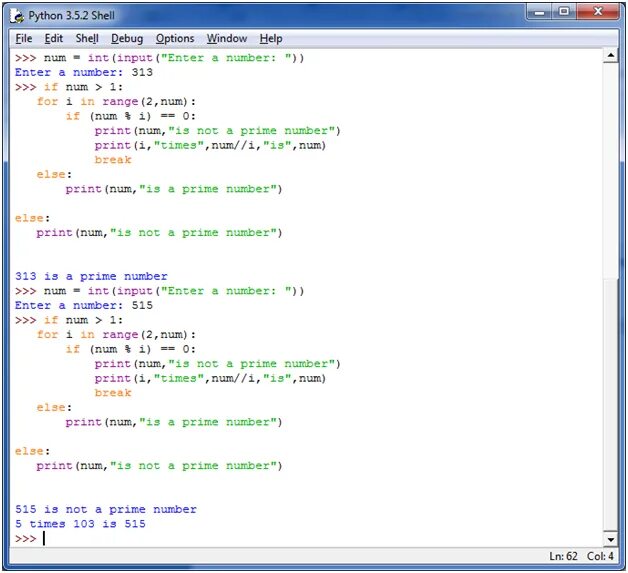
Task: Open the File menu
Action: (24, 38)
